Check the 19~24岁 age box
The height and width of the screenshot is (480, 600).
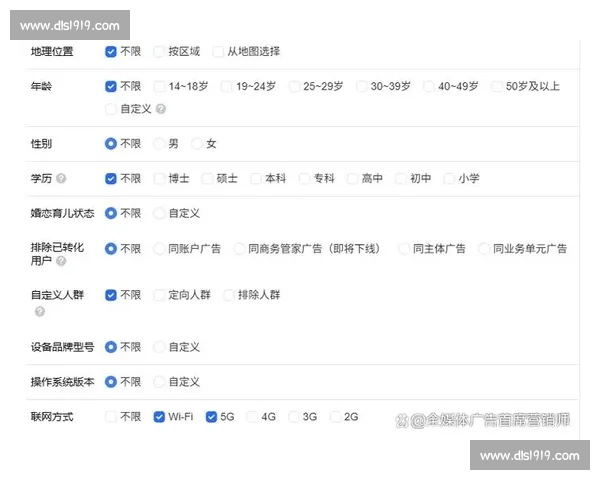pos(227,87)
